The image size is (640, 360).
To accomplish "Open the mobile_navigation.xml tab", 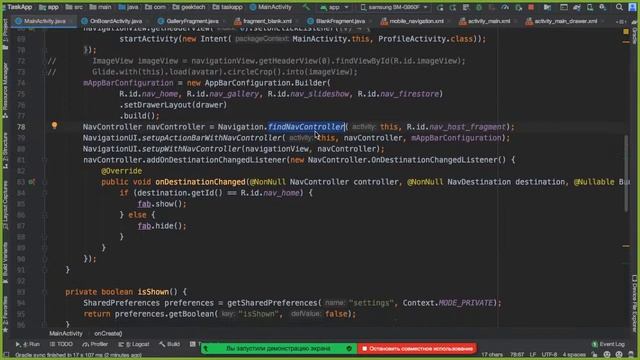I will click(412, 21).
